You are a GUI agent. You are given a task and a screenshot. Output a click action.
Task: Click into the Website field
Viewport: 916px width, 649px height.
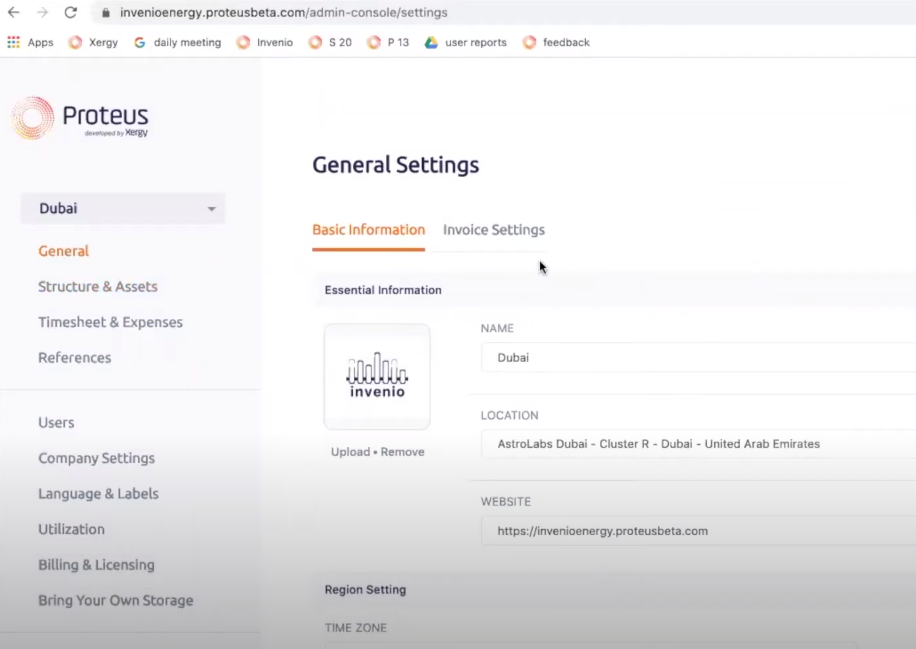698,531
